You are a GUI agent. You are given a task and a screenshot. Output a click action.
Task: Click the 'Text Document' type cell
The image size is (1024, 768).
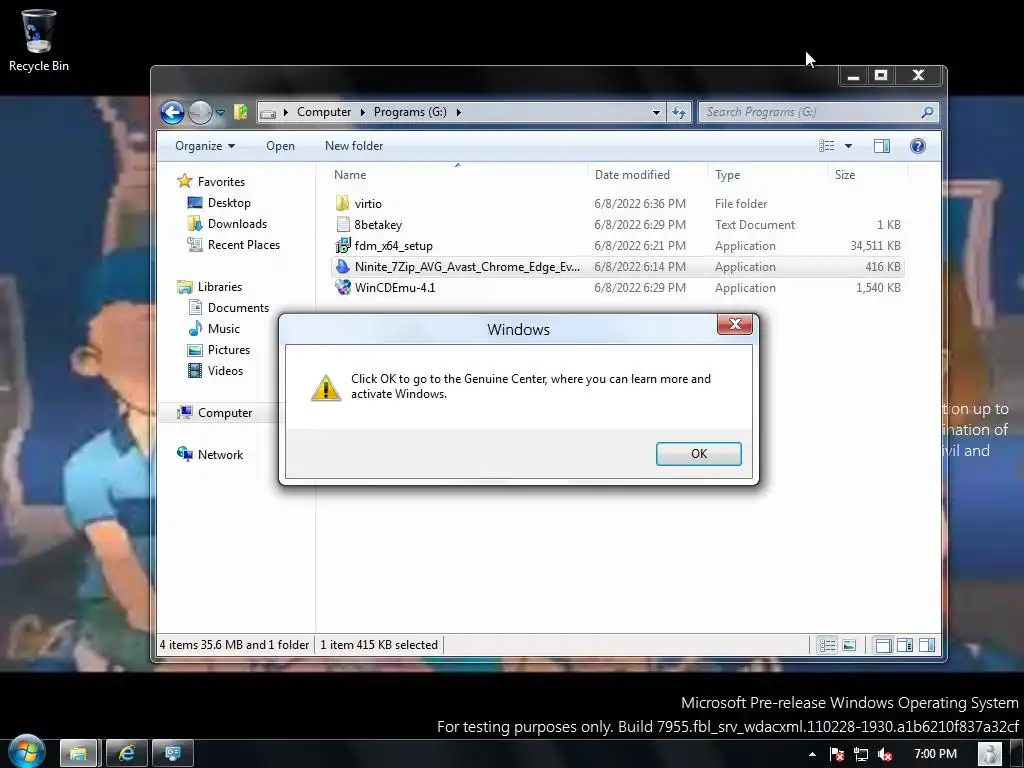pyautogui.click(x=755, y=225)
